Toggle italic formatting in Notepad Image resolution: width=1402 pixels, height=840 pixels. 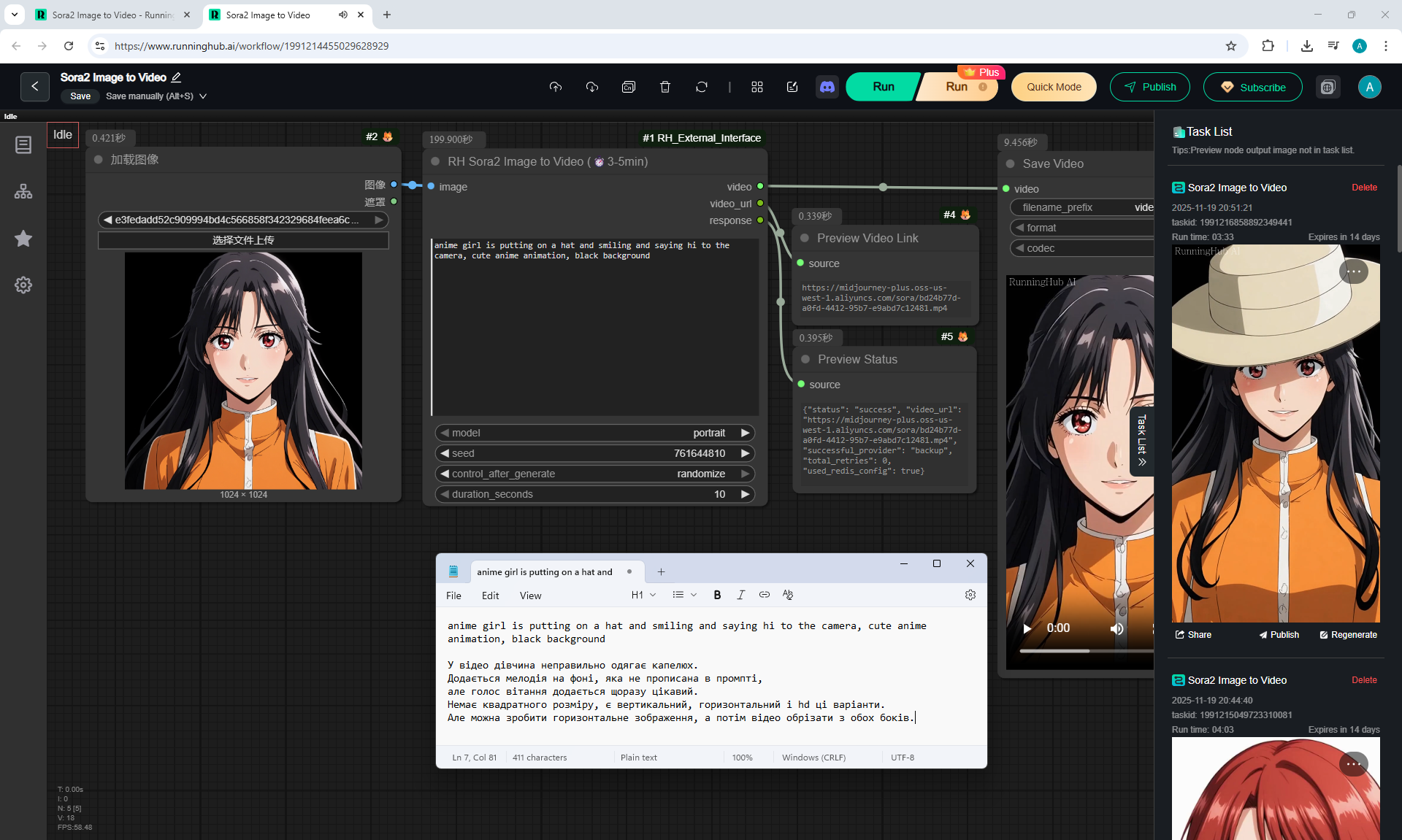740,595
